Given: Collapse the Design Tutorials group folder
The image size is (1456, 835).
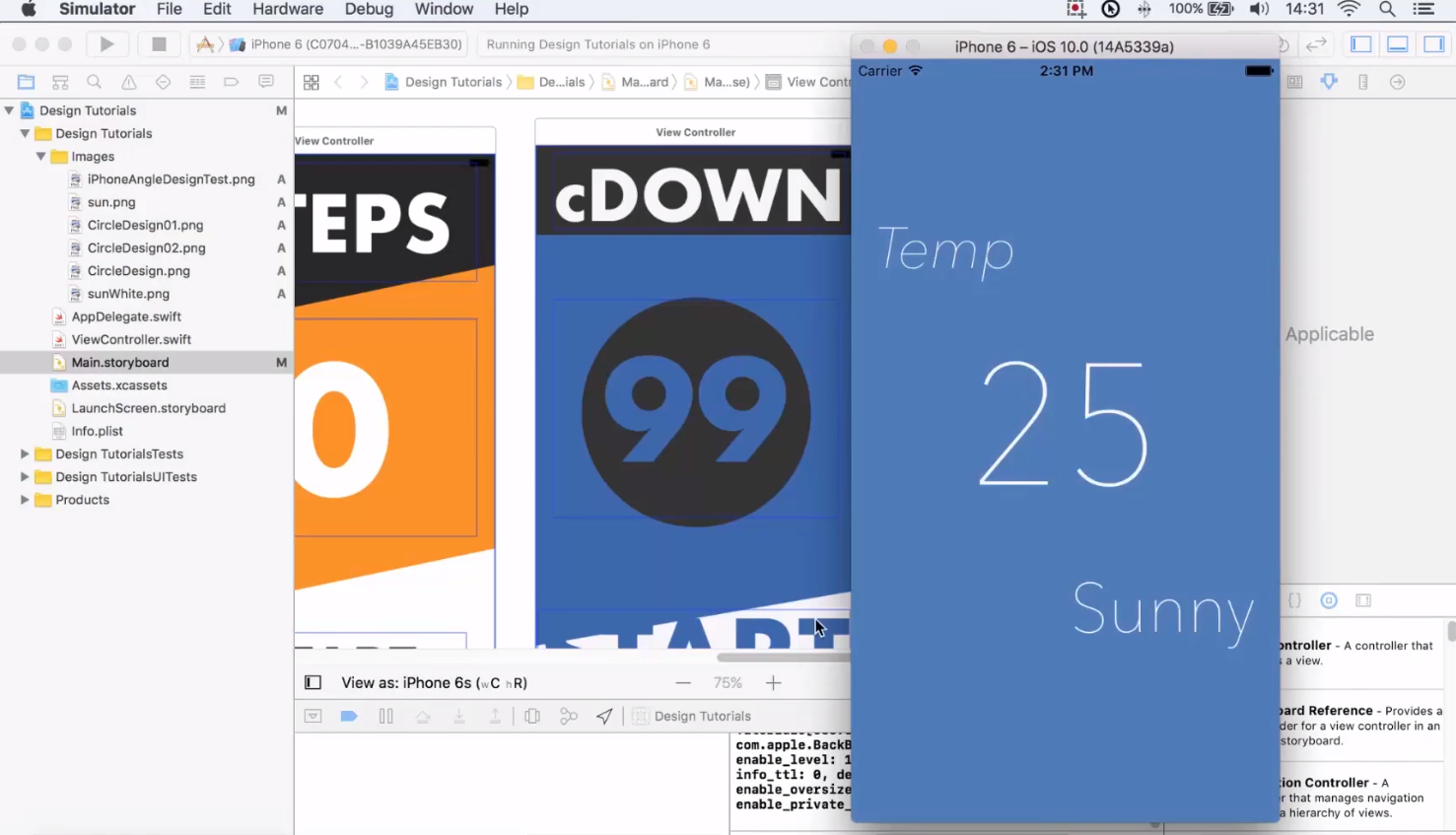Looking at the screenshot, I should pos(25,133).
